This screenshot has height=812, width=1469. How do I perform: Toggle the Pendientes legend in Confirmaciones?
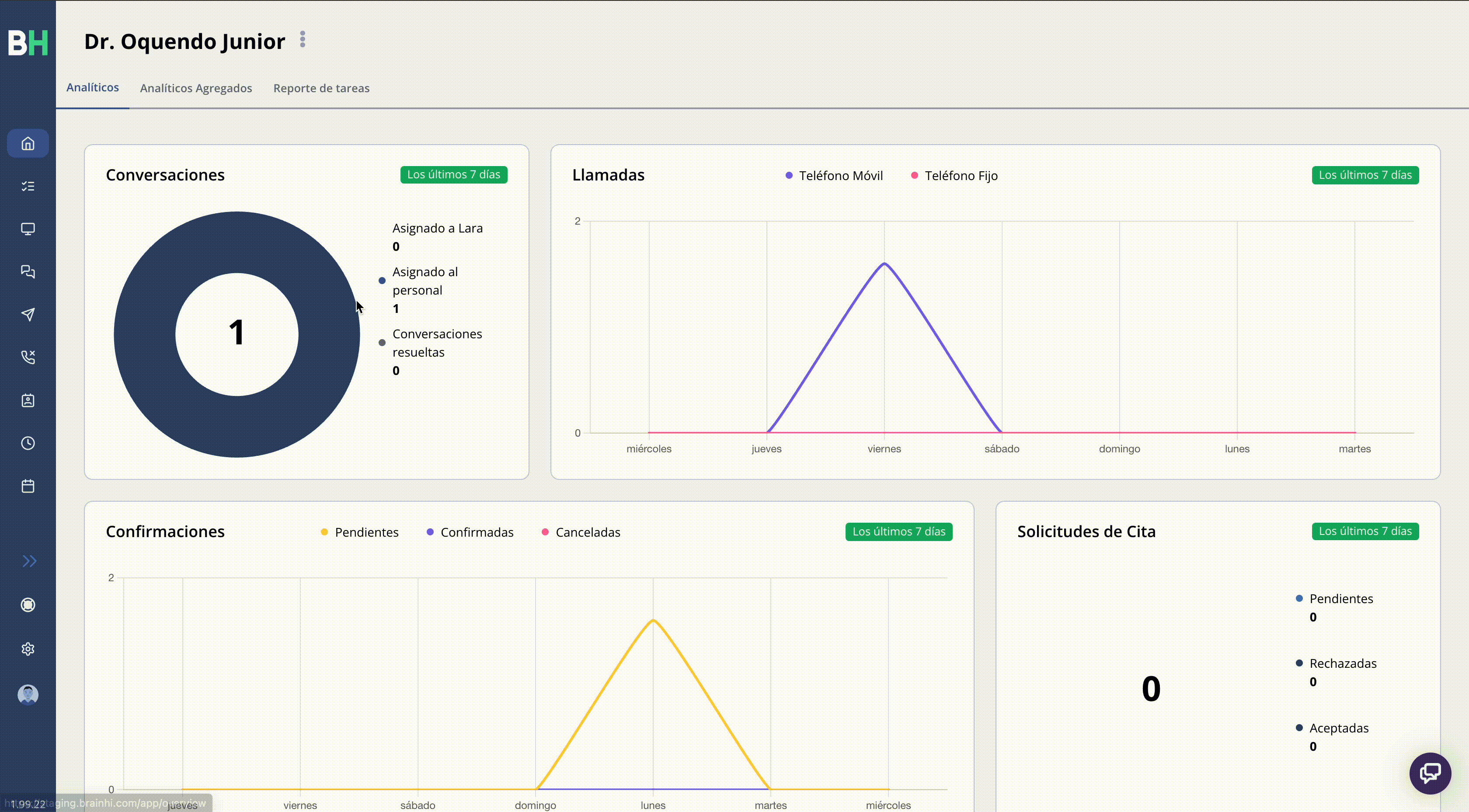(x=359, y=532)
